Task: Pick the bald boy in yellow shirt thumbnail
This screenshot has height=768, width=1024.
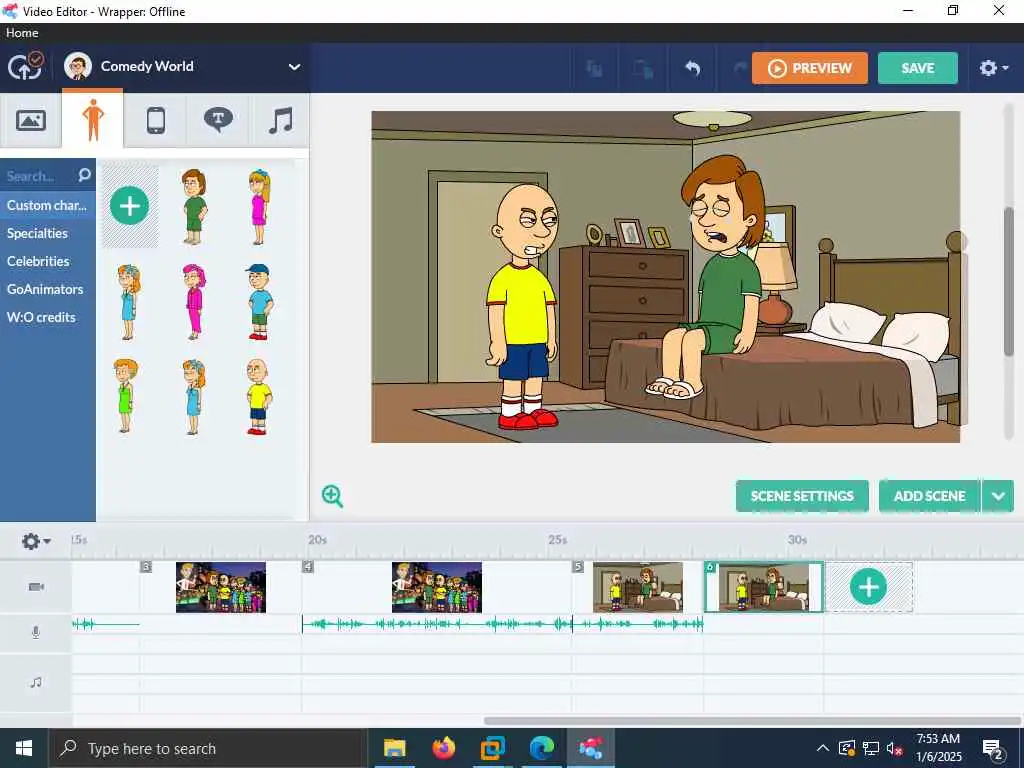Action: [x=259, y=396]
